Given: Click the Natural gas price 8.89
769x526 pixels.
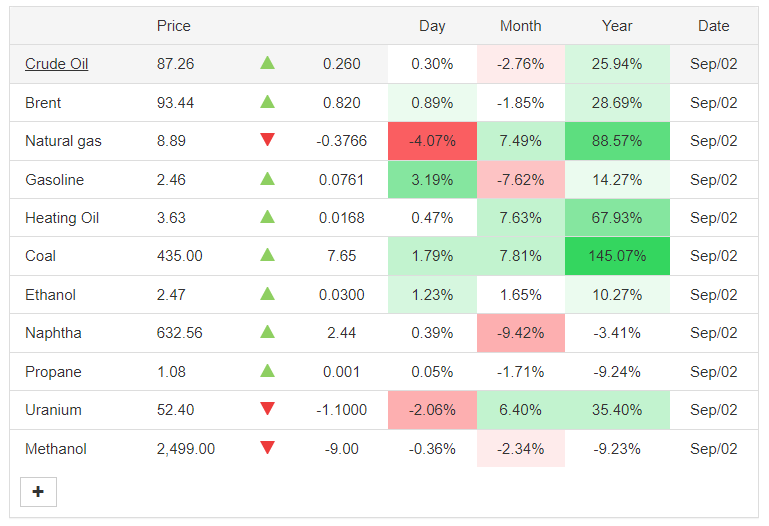Looking at the screenshot, I should point(171,141).
